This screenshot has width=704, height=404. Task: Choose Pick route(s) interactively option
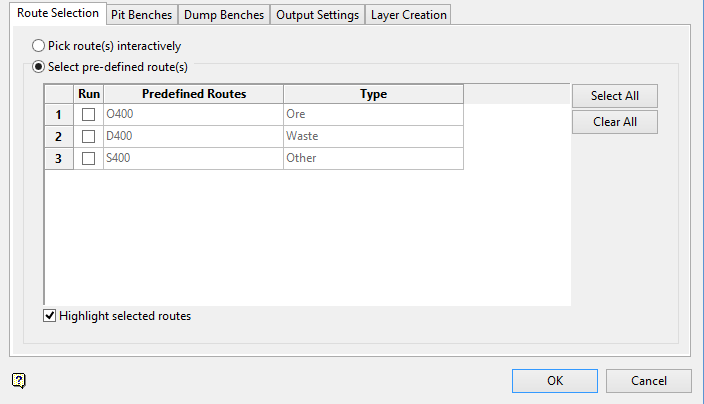(x=39, y=46)
